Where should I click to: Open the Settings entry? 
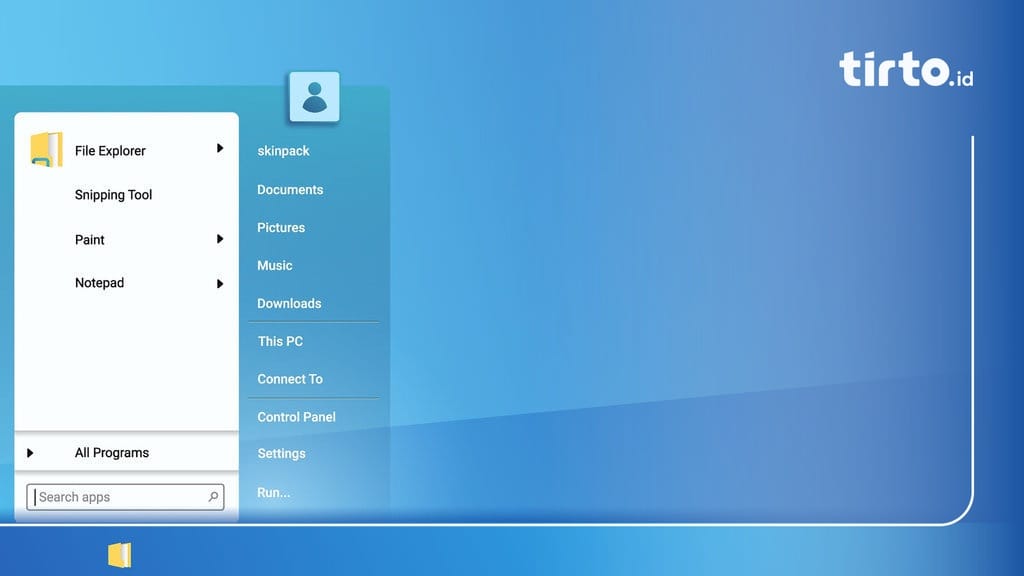click(281, 453)
